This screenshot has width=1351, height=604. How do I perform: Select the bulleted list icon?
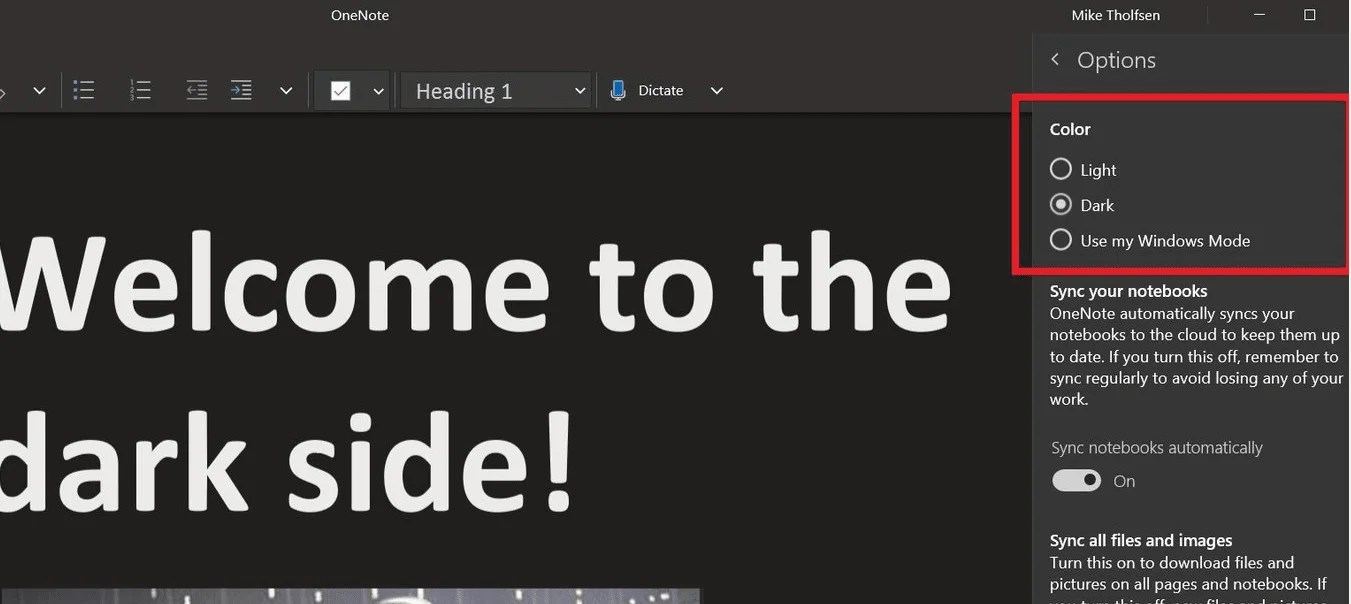pyautogui.click(x=84, y=90)
